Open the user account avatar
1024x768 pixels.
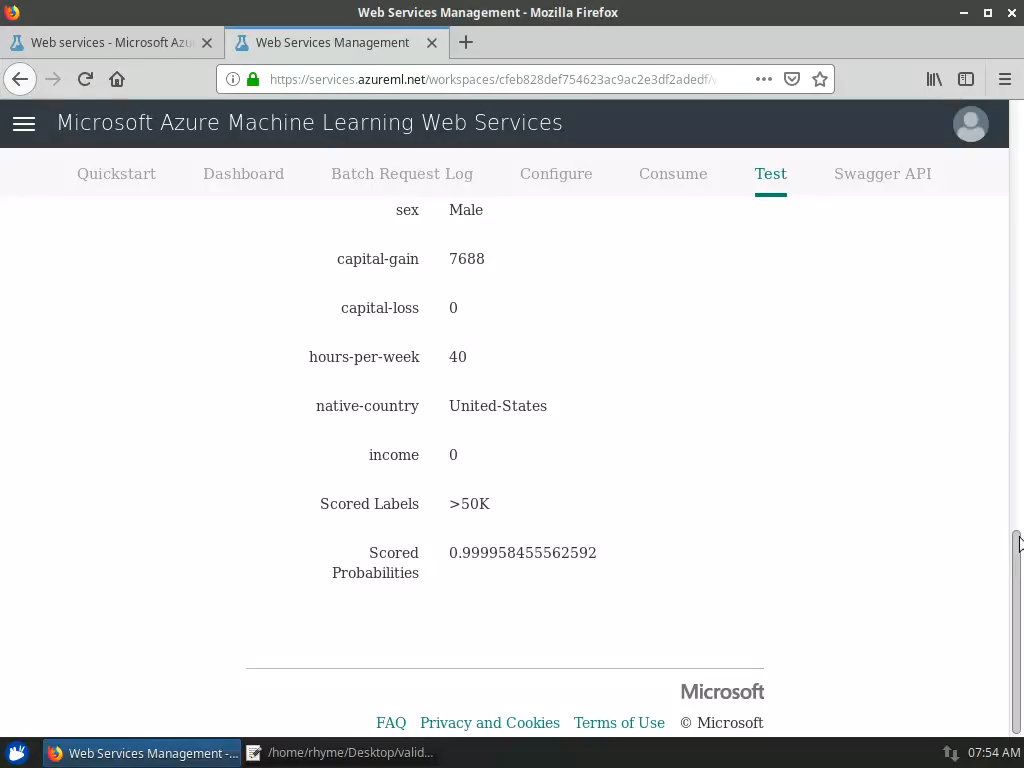click(x=970, y=123)
